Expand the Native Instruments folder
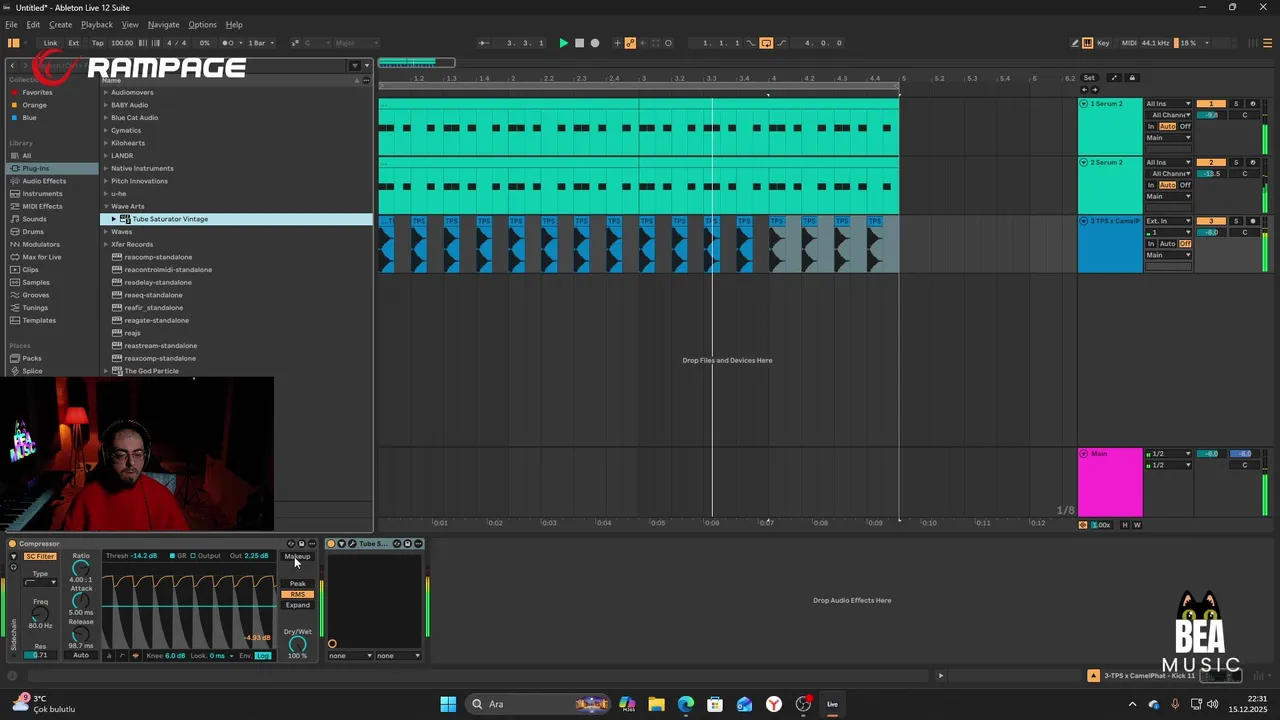The width and height of the screenshot is (1280, 720). tap(105, 168)
